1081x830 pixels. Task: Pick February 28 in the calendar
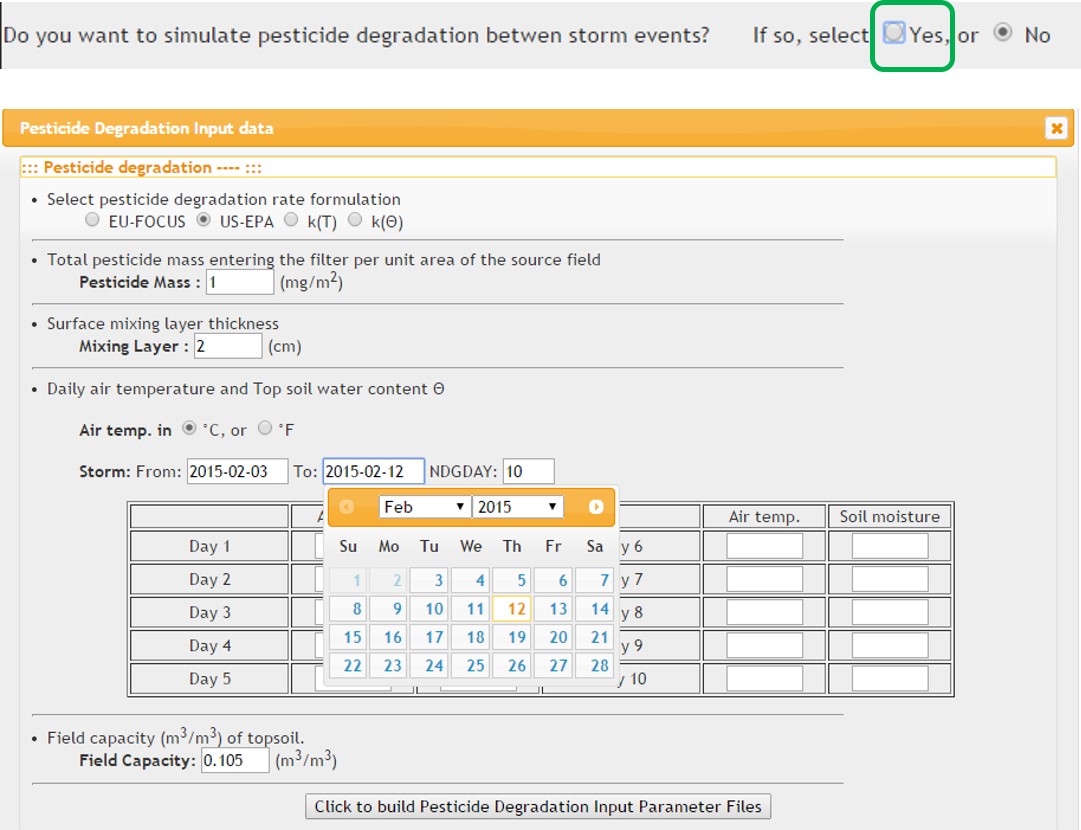click(595, 665)
